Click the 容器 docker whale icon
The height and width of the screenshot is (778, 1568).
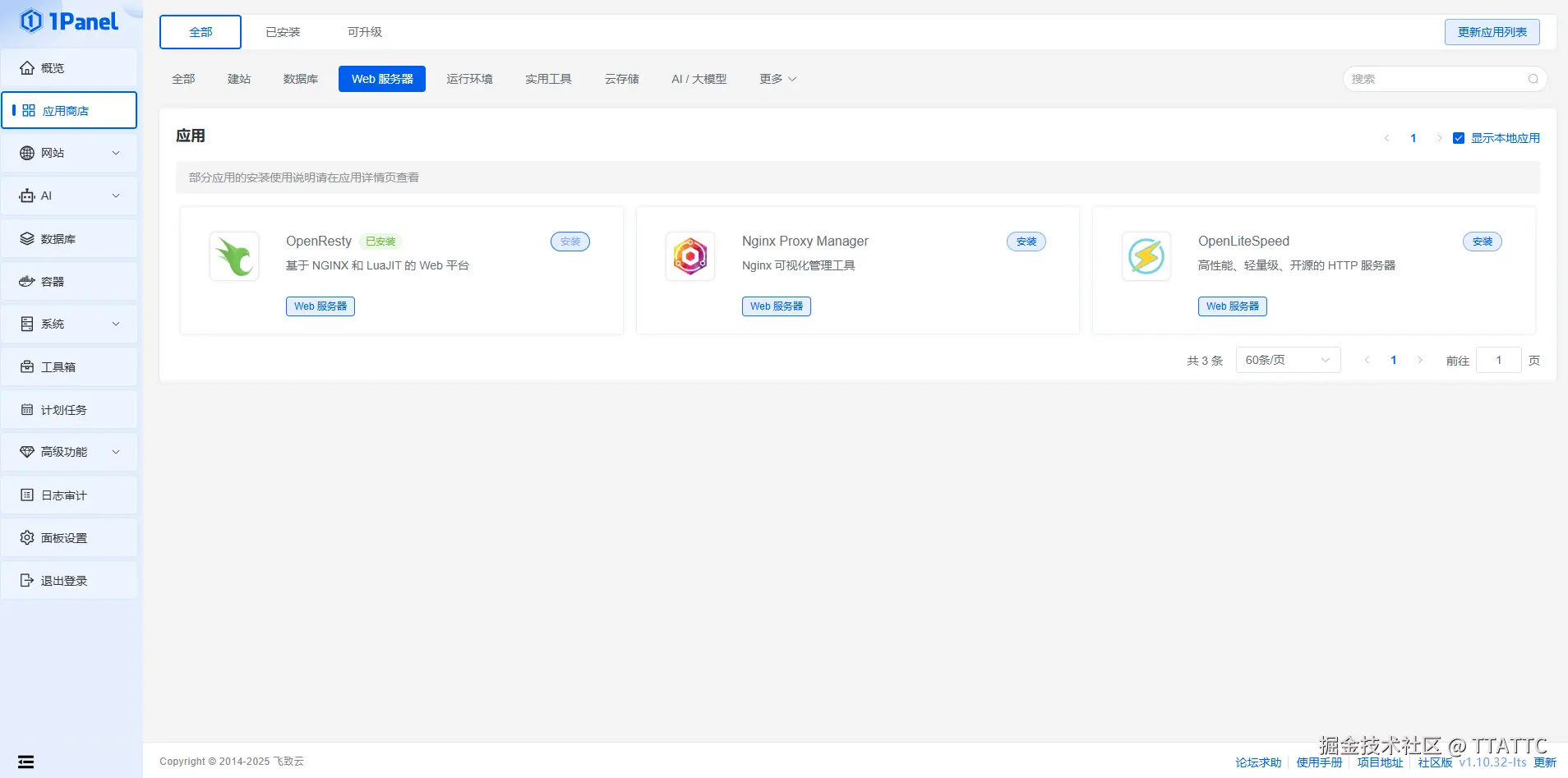coord(27,281)
